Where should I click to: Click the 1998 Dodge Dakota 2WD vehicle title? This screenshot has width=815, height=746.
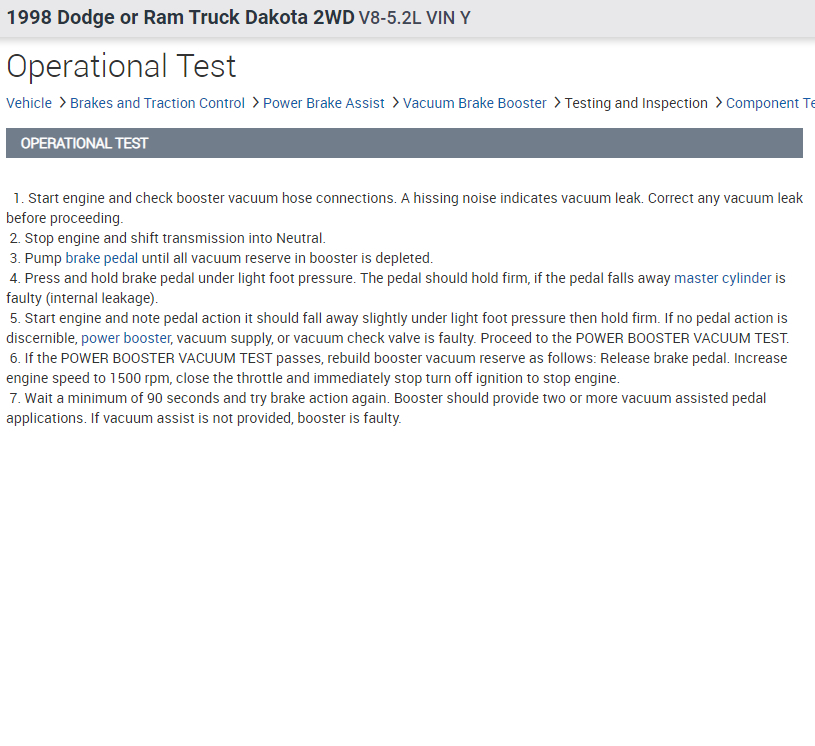[x=180, y=17]
